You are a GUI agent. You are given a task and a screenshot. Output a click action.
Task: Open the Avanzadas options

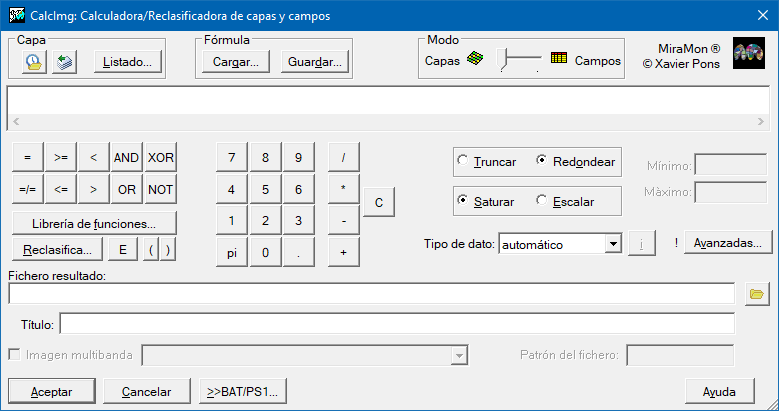(x=728, y=243)
